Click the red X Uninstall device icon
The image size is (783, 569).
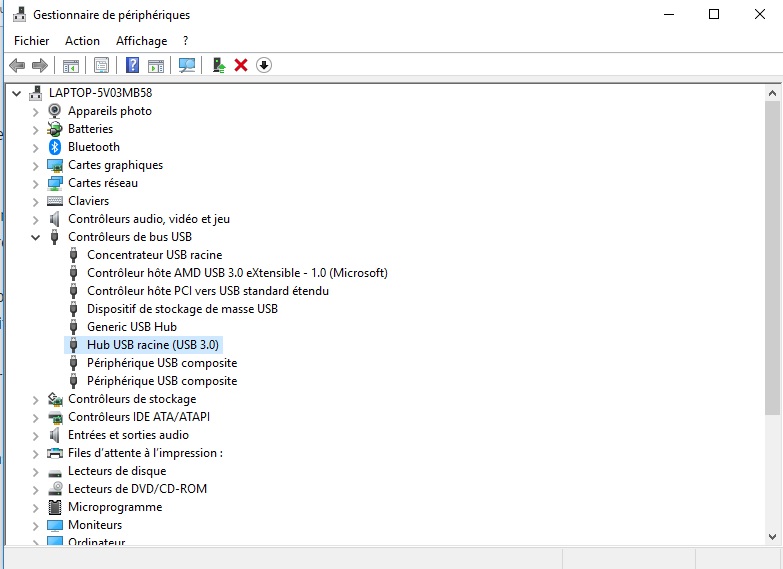(241, 65)
